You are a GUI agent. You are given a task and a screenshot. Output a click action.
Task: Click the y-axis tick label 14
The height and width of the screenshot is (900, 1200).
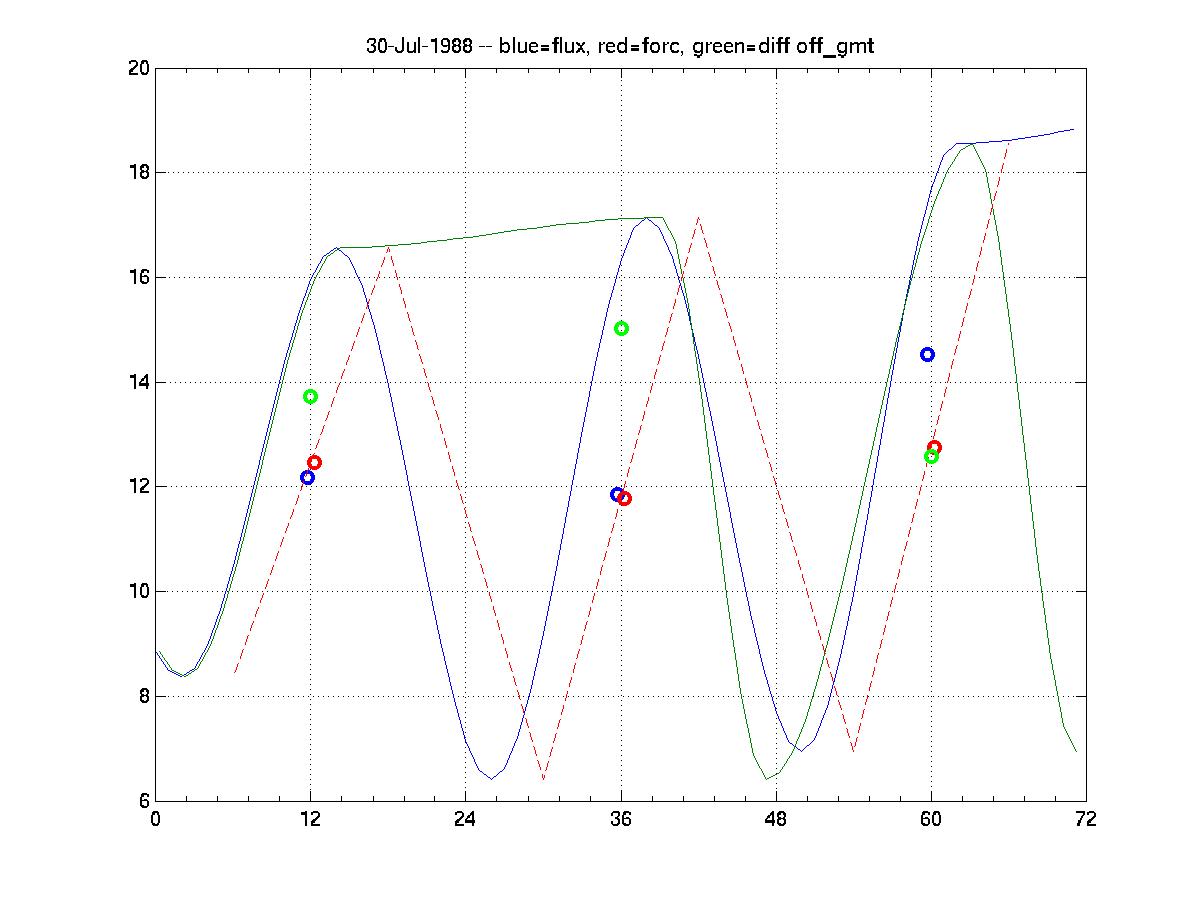point(138,382)
